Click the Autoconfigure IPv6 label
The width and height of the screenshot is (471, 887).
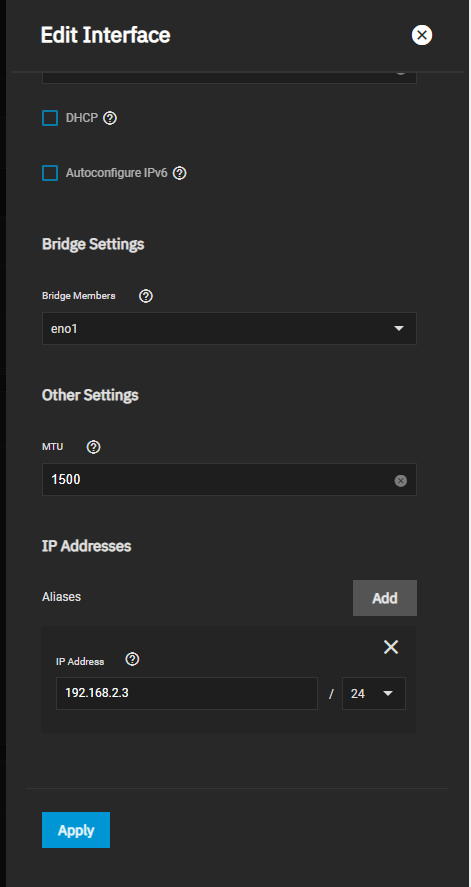[116, 173]
